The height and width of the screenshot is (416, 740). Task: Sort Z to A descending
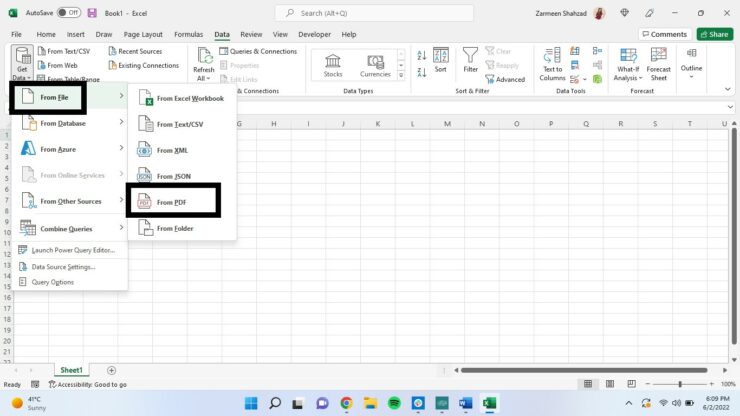421,72
